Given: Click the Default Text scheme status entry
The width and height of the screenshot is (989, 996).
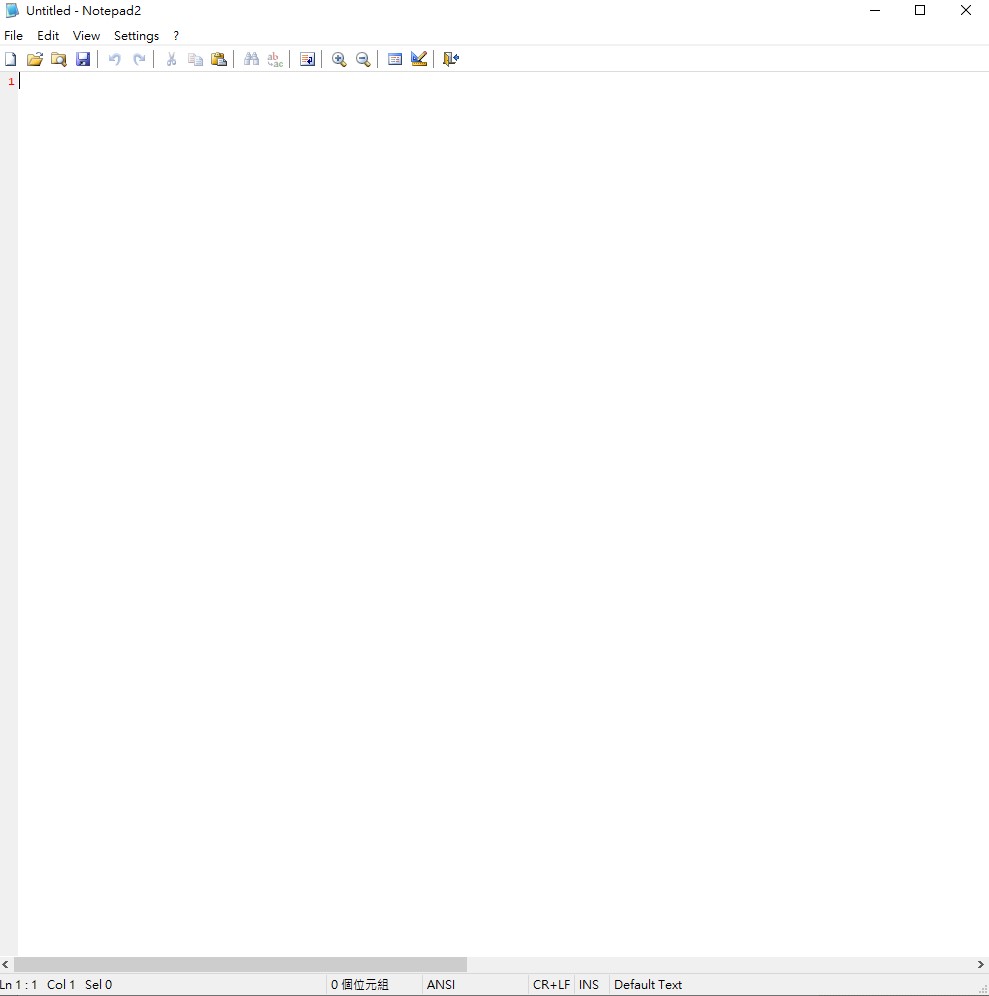Looking at the screenshot, I should (648, 985).
